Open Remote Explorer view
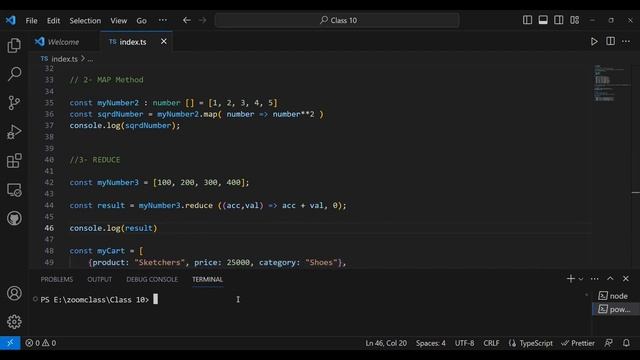This screenshot has height=360, width=640. 14,190
